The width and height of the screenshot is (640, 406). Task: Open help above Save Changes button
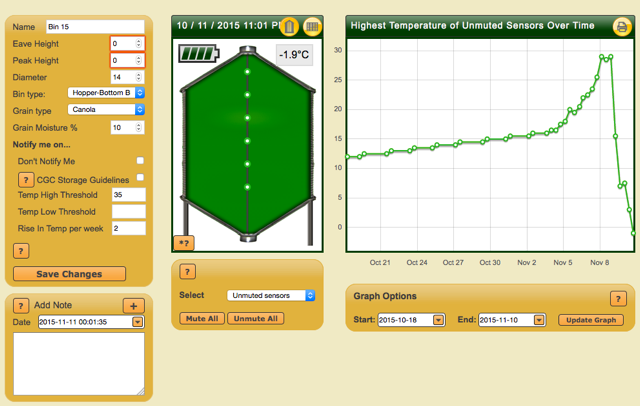21,251
